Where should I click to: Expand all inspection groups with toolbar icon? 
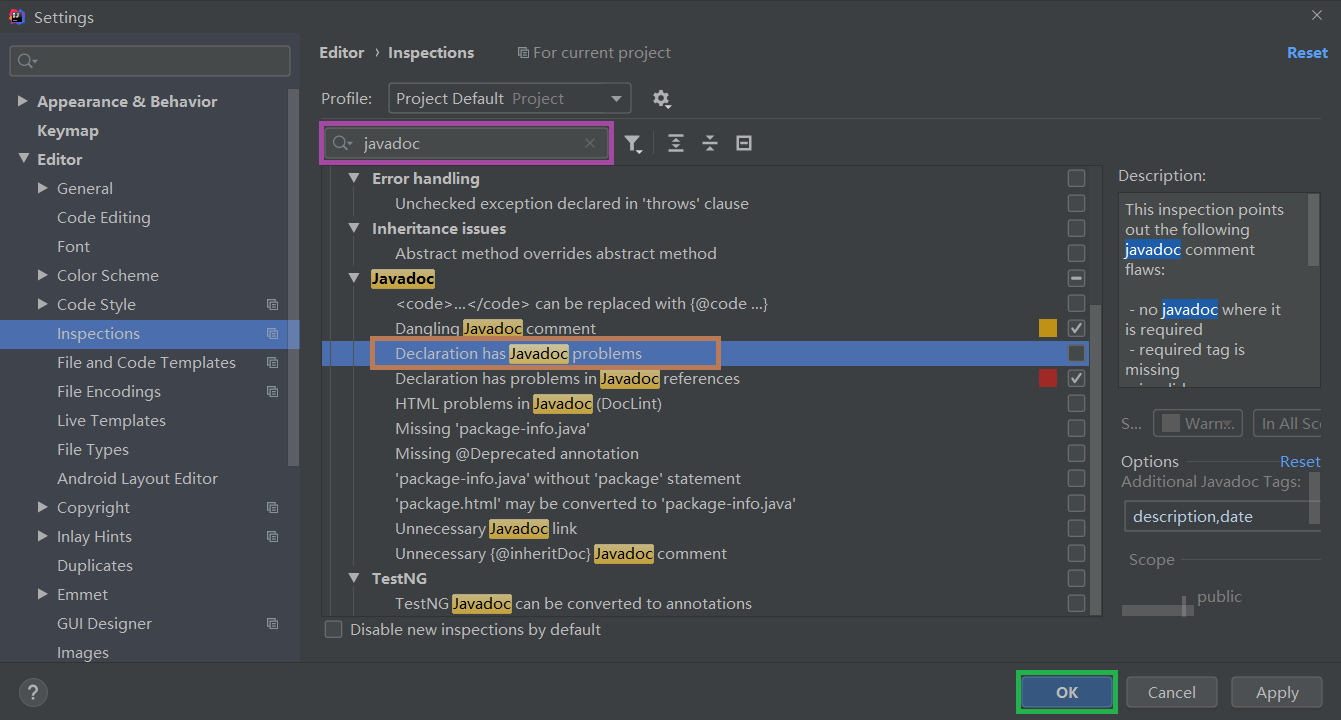point(675,143)
